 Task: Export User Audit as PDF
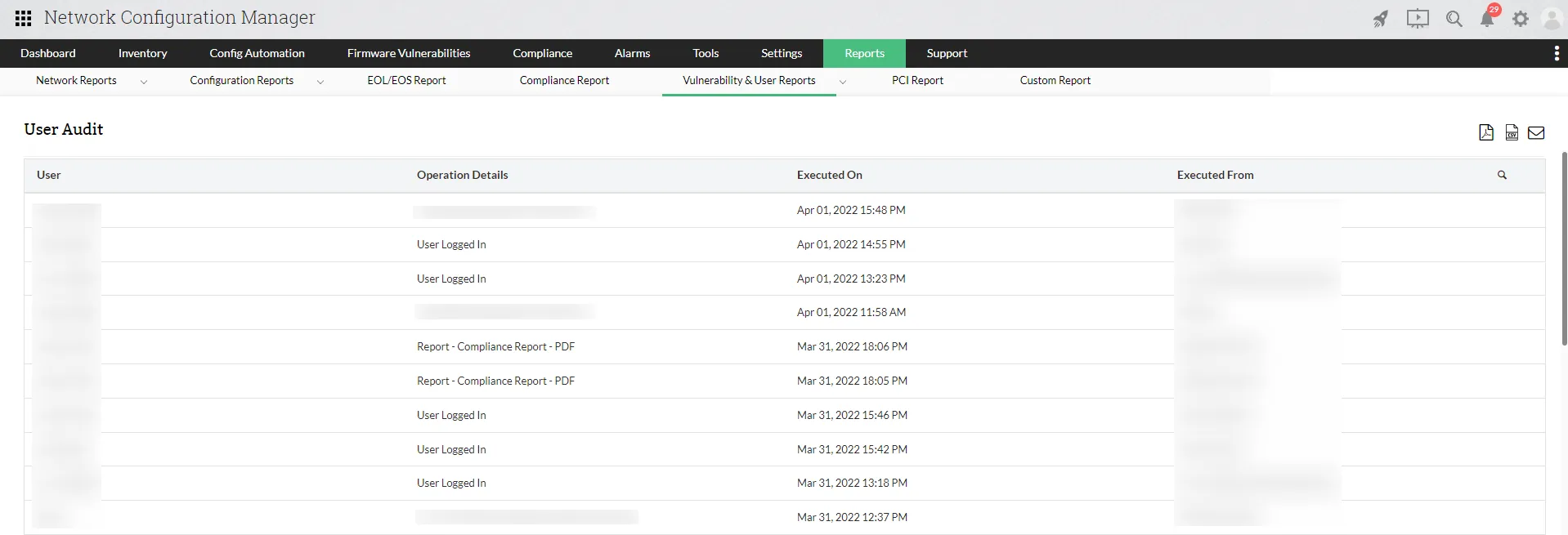[1486, 132]
